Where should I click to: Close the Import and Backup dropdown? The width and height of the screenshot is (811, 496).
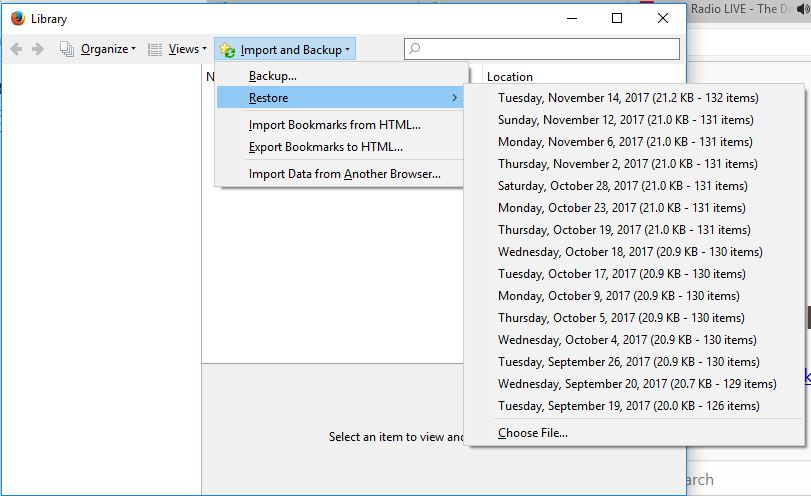point(285,49)
